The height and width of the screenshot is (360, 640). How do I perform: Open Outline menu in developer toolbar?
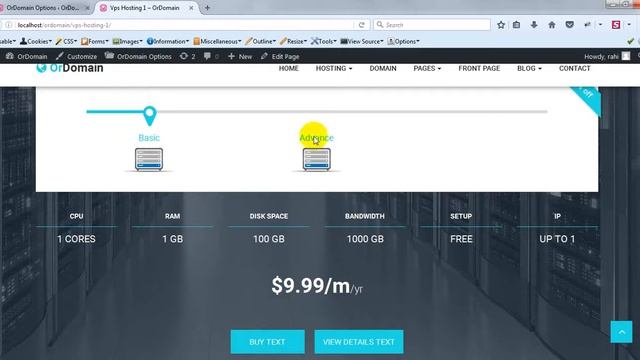click(260, 41)
